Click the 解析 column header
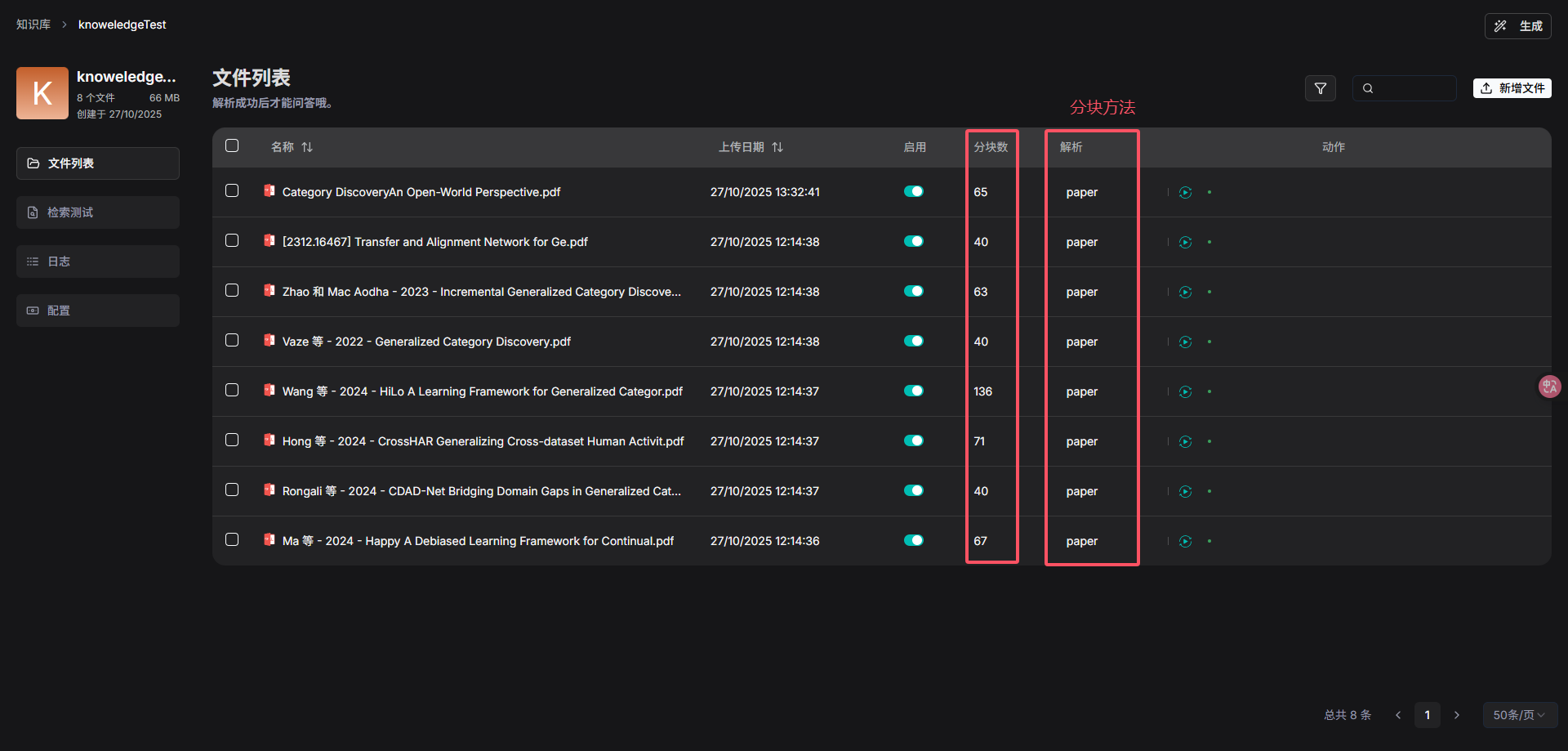 point(1071,147)
